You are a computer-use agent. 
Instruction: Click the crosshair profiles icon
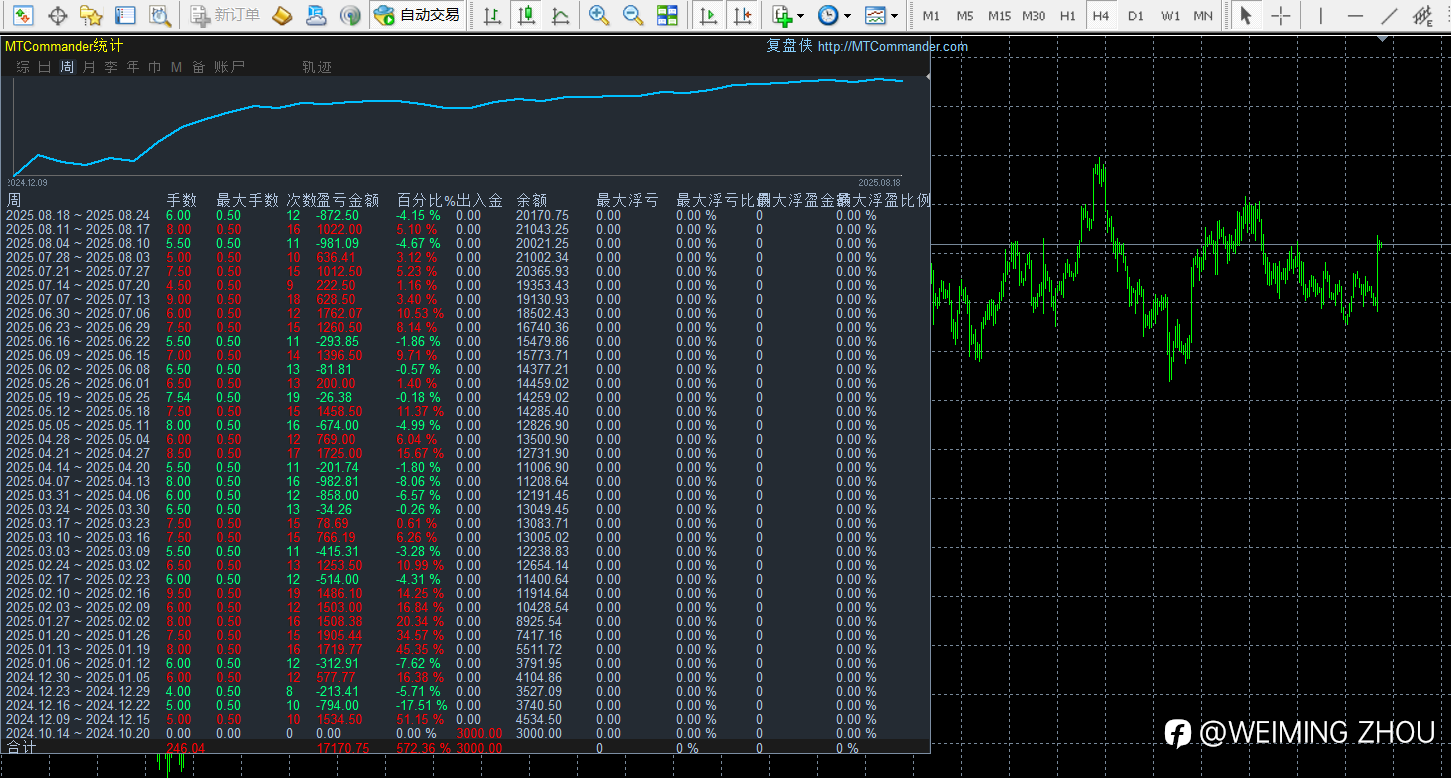(x=58, y=15)
